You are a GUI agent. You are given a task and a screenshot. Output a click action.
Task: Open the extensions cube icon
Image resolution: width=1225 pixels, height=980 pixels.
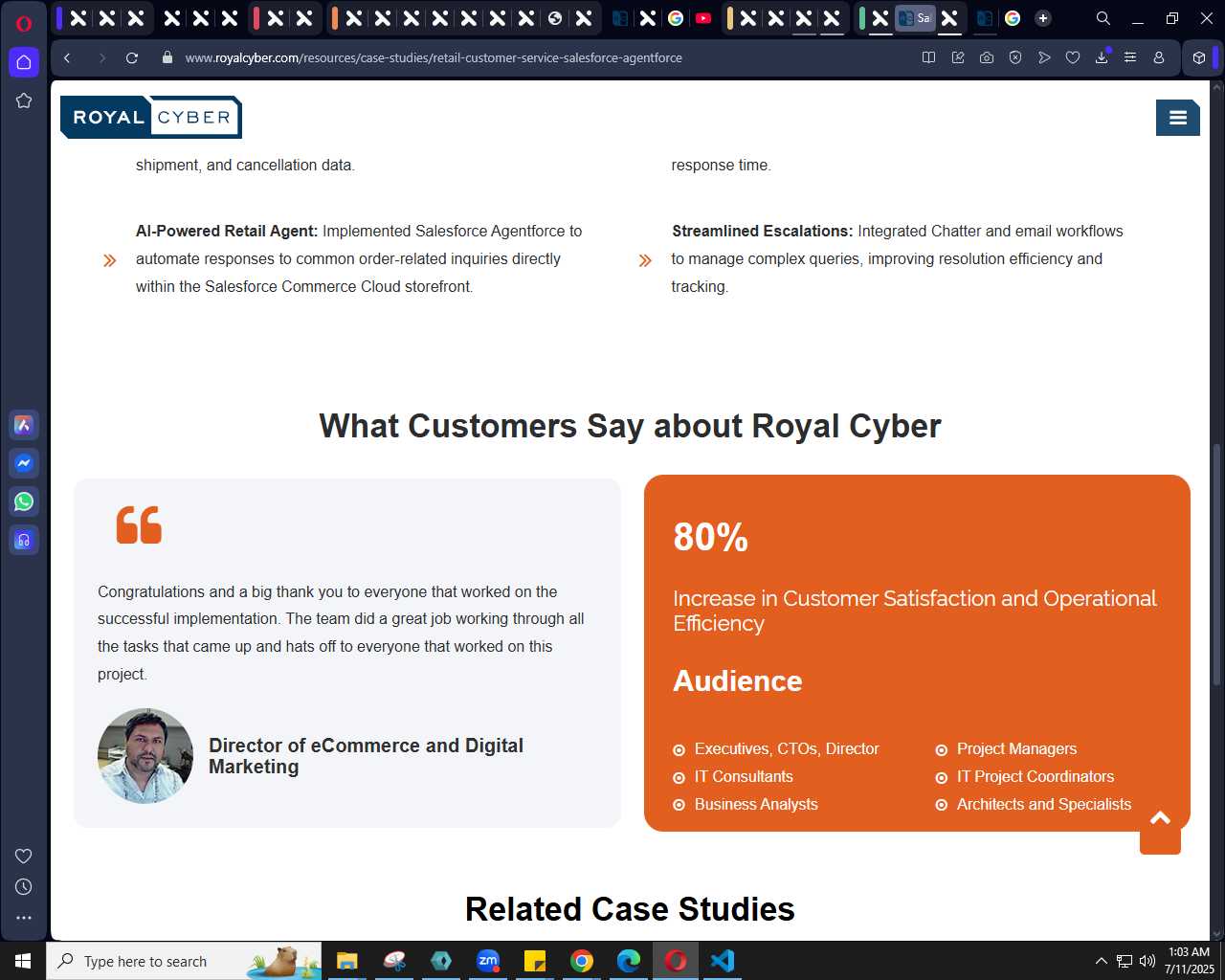click(1199, 57)
